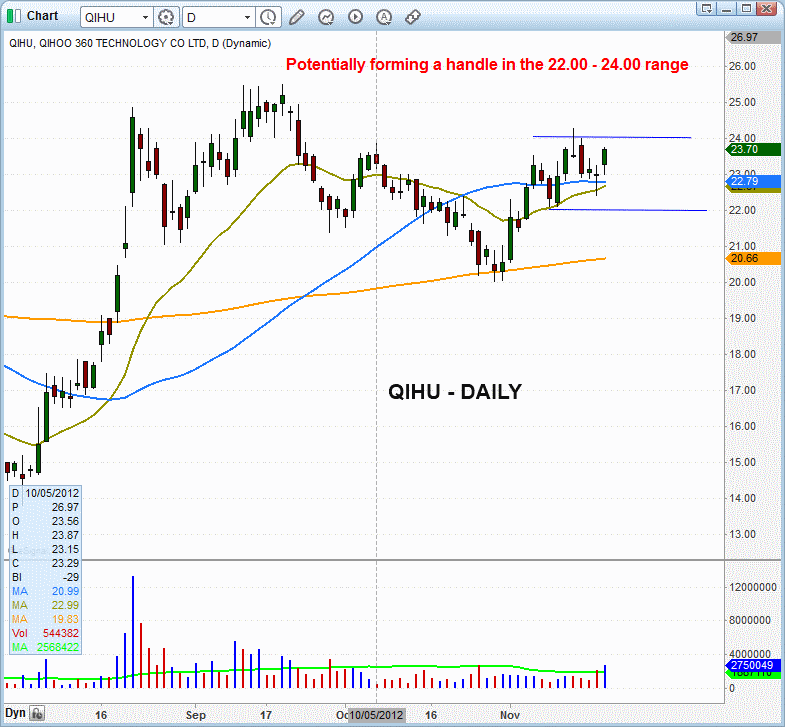Click the lock icon next to Dyn
Viewport: 785px width, 727px height.
tap(37, 713)
